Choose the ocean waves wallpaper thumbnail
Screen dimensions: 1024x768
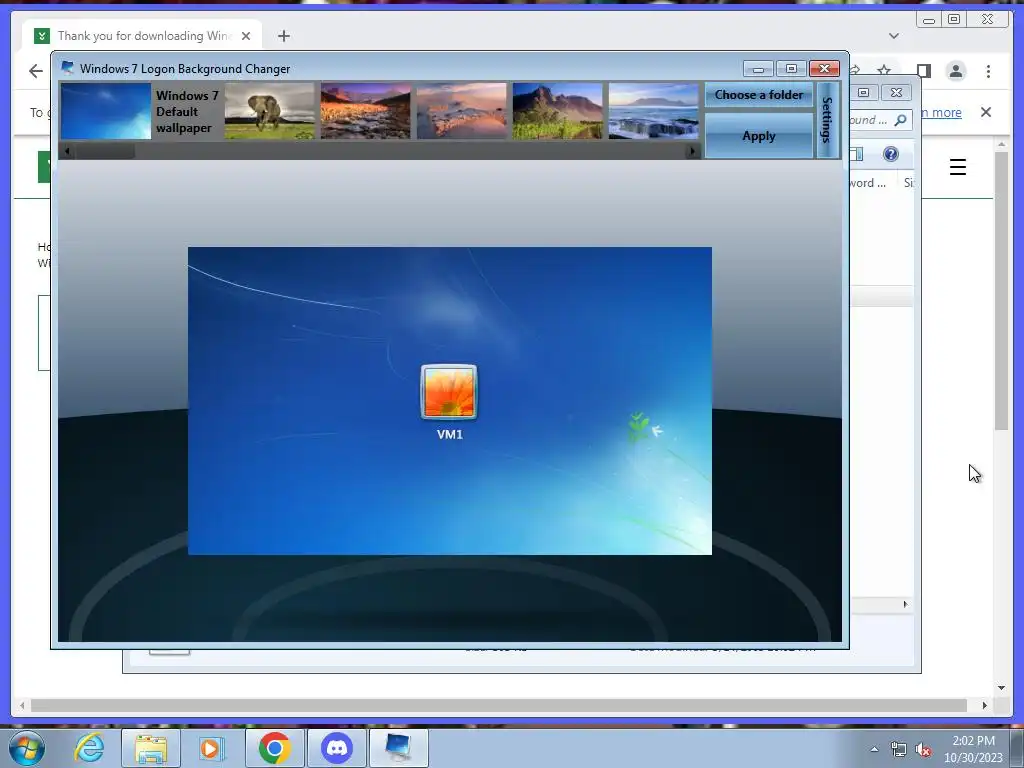(x=654, y=111)
